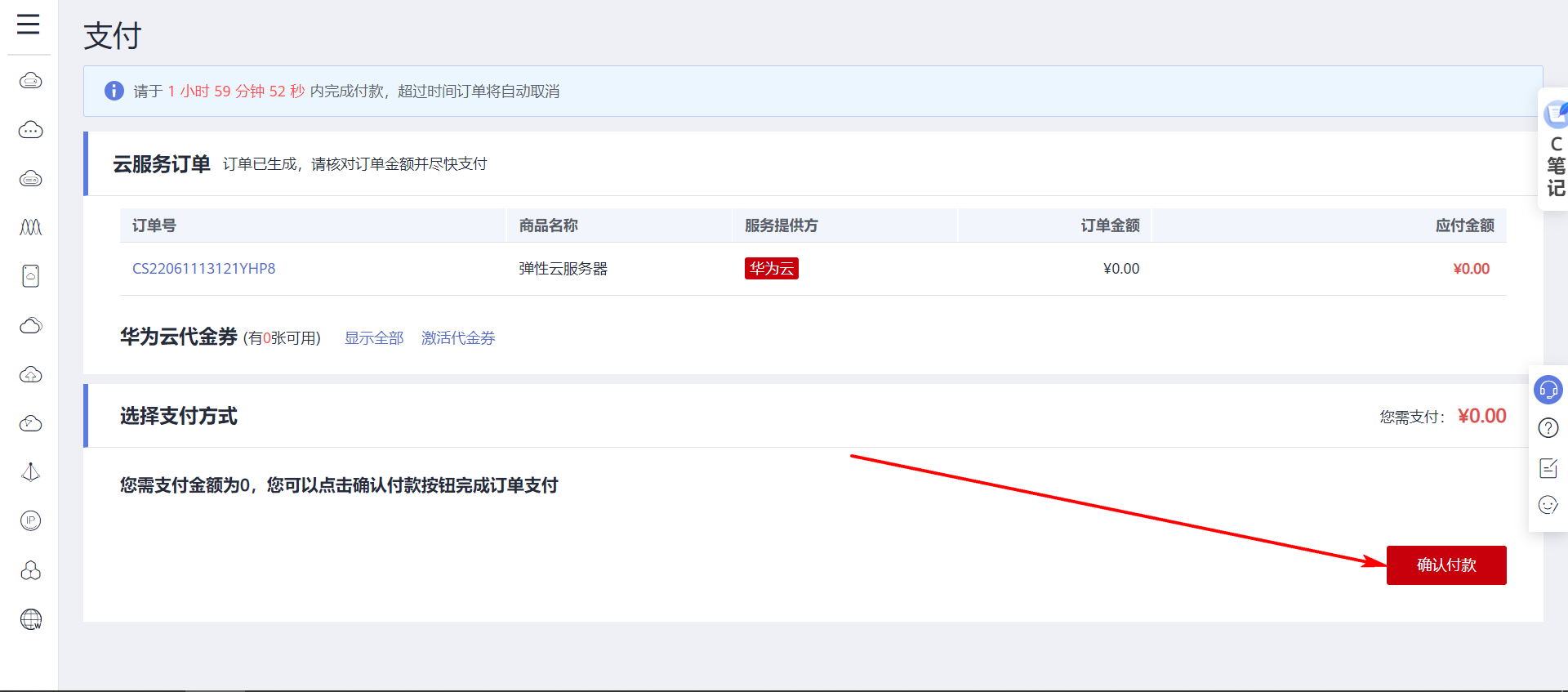Click the 应付金额 column header
Screen dimensions: 1568x692
1464,225
